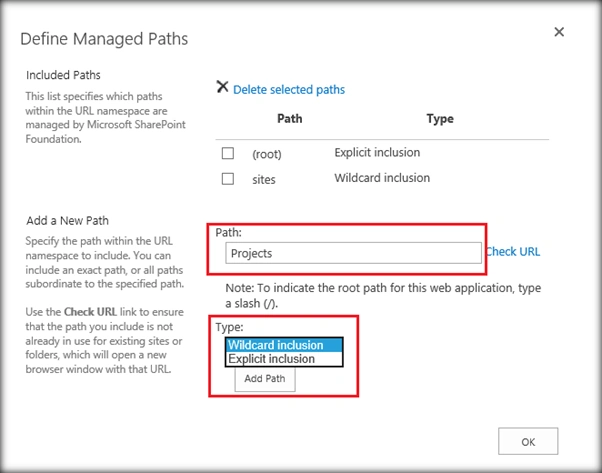Select the sites path entry text
The height and width of the screenshot is (473, 602).
tap(264, 179)
